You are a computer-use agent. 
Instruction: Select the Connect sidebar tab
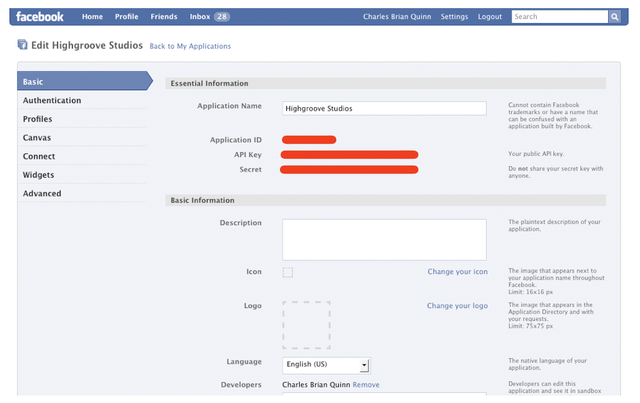82,156
